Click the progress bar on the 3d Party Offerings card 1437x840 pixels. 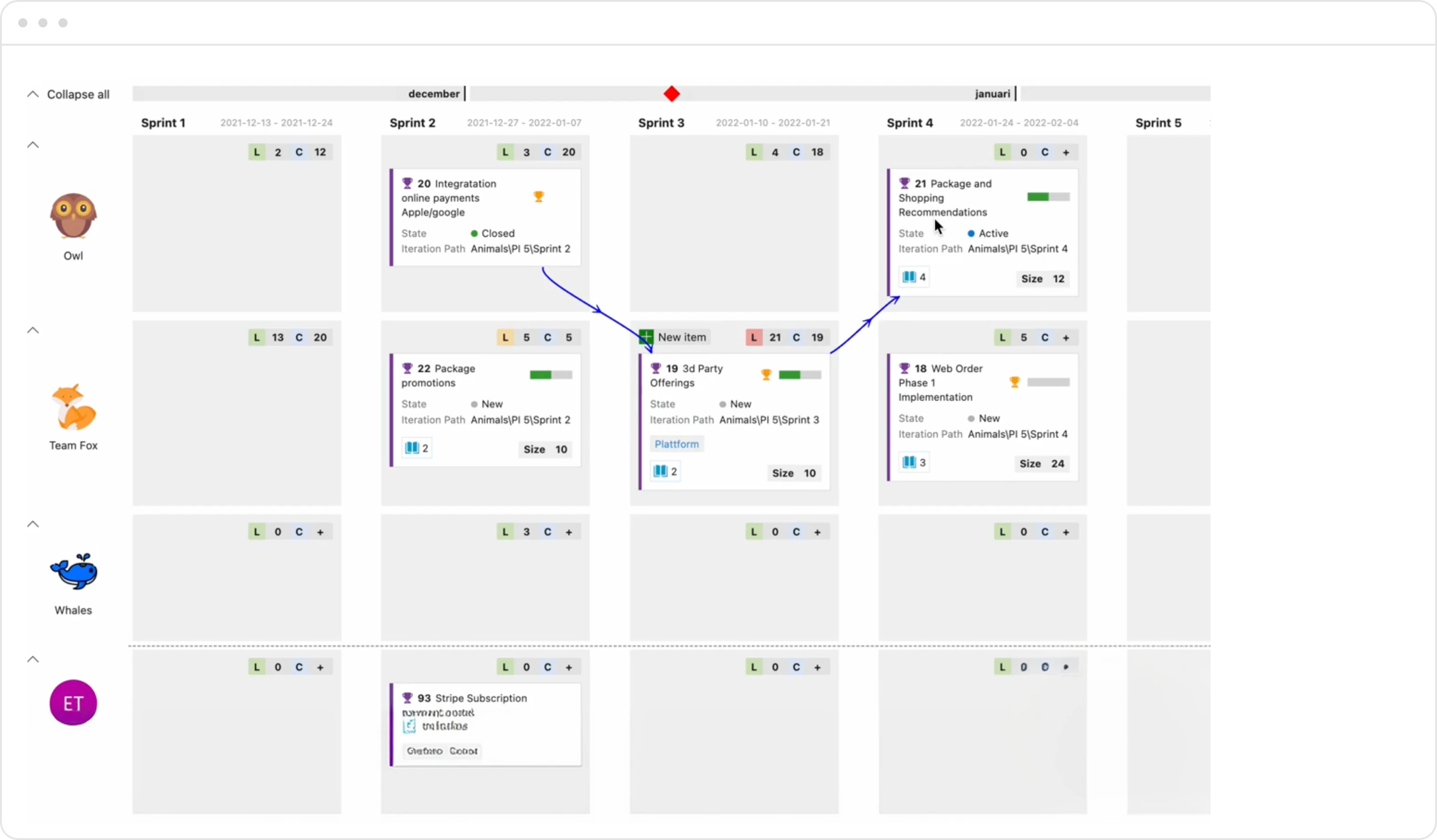pos(800,375)
